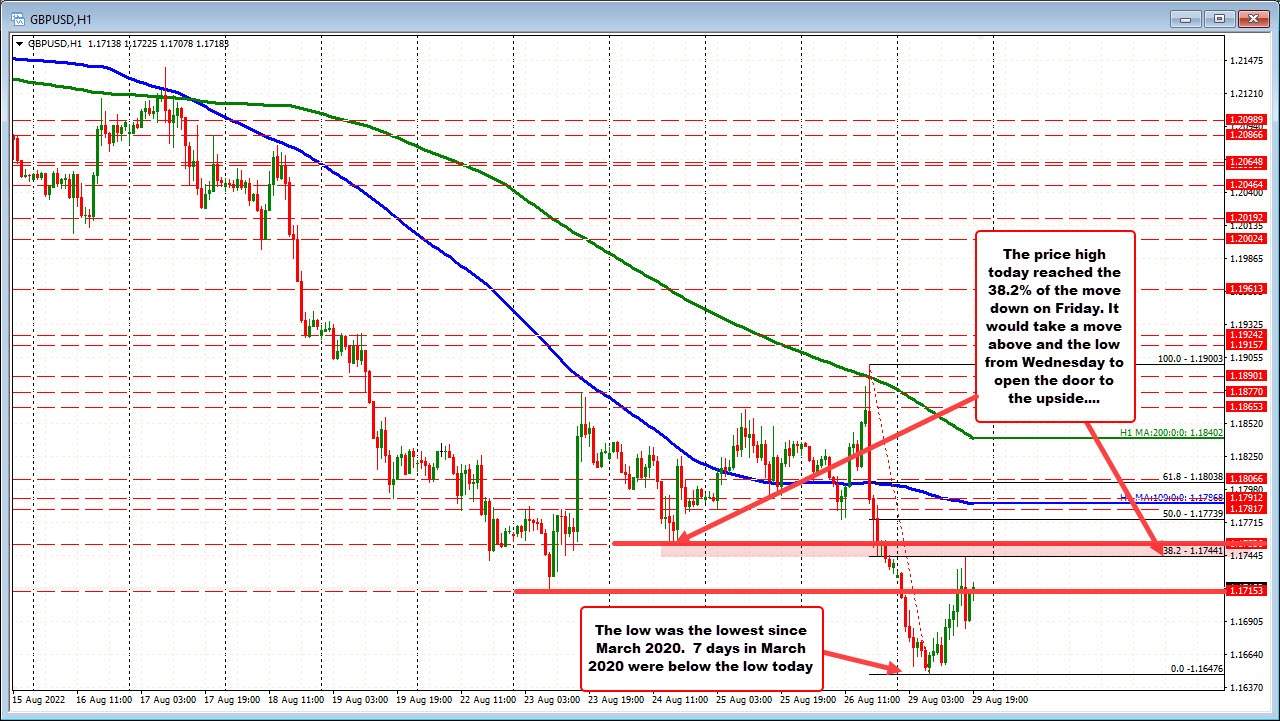Restore the GBPUSD chart window size
Screen dimensions: 1280x721
click(1219, 18)
